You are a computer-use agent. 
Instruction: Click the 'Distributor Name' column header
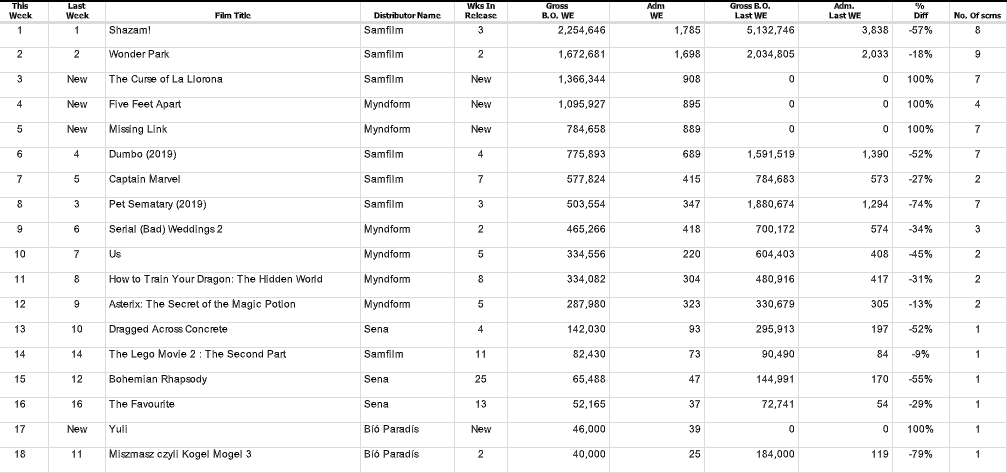tap(407, 16)
